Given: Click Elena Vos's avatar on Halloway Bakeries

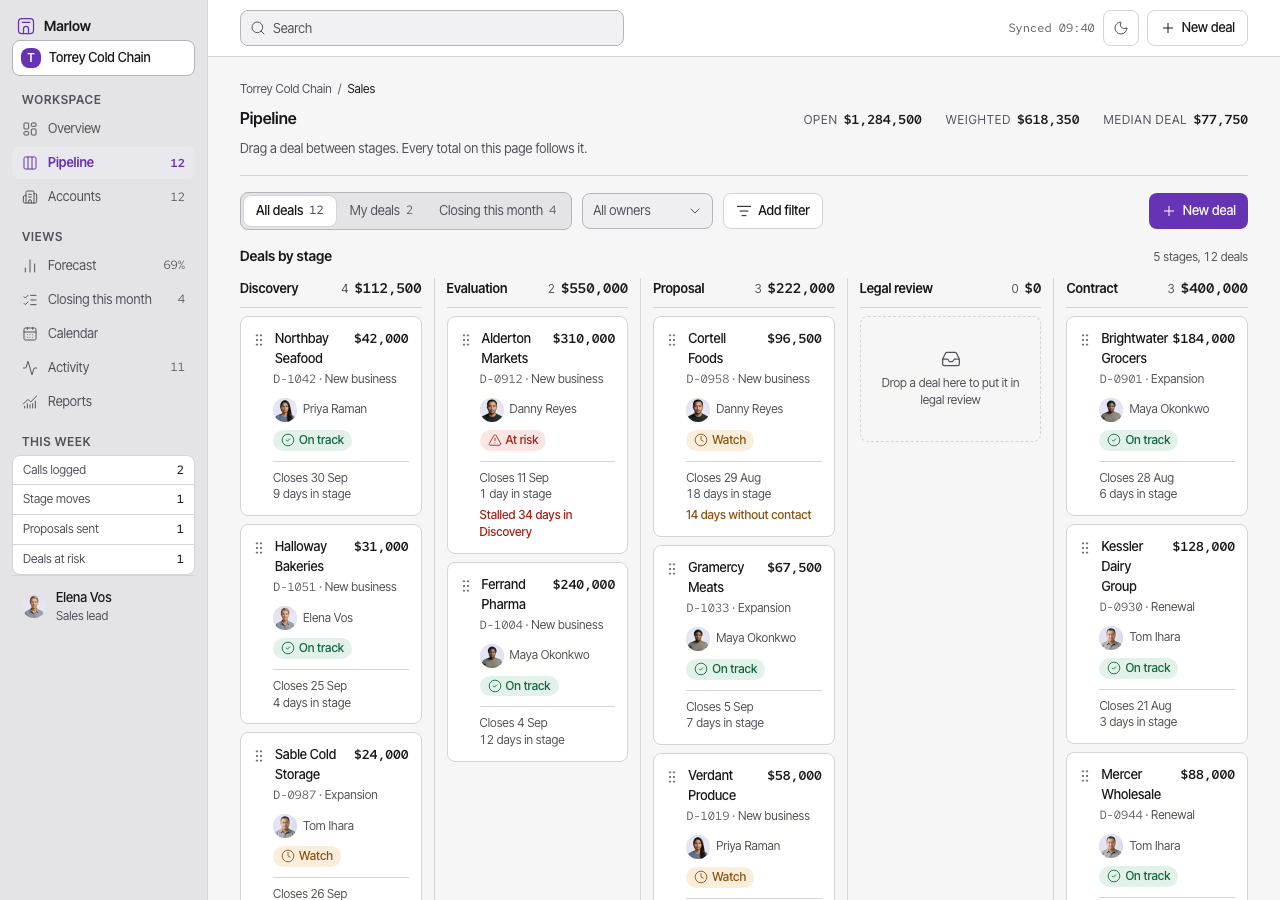Looking at the screenshot, I should click(x=285, y=618).
